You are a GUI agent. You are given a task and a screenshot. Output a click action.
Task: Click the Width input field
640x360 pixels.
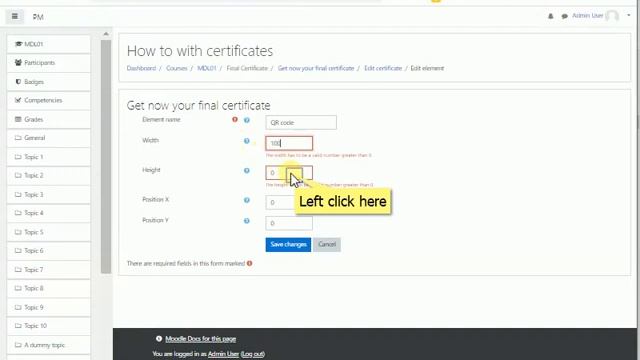(289, 143)
